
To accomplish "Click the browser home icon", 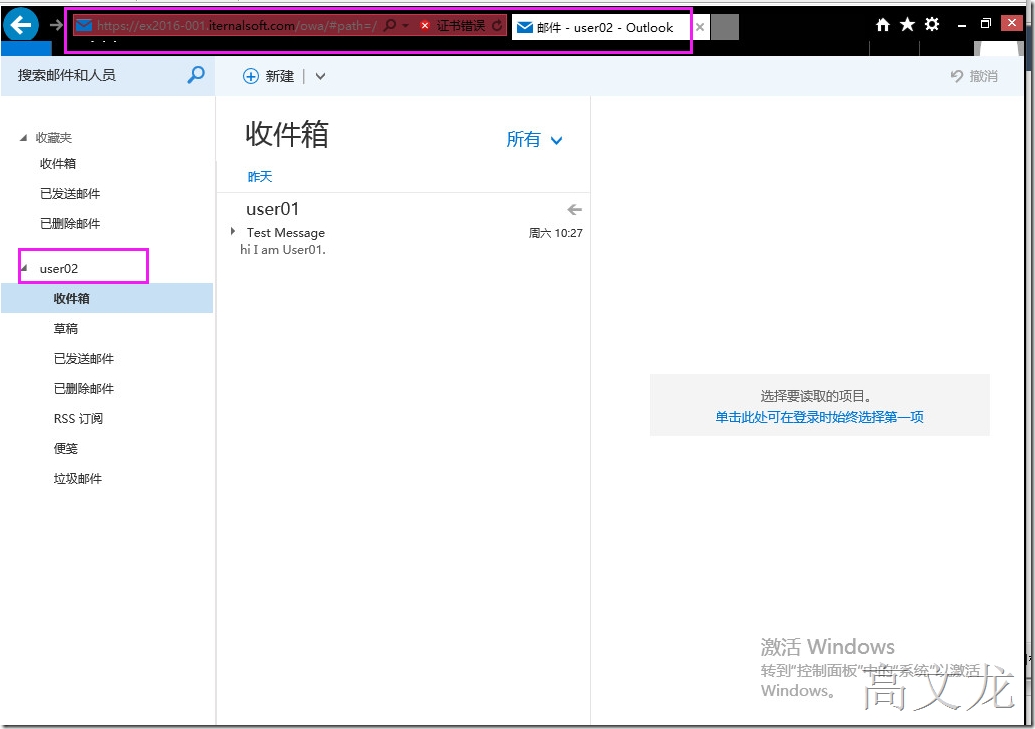I will coord(883,24).
